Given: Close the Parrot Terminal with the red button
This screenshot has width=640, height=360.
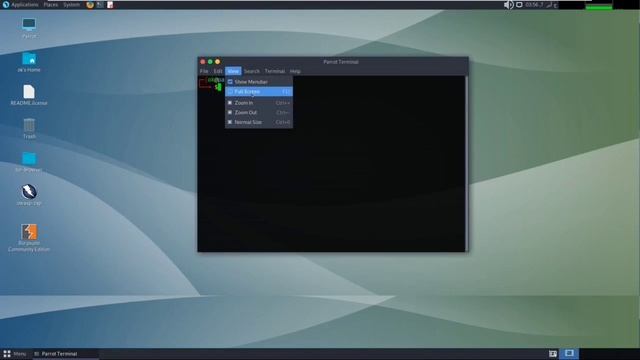Looking at the screenshot, I should [202, 62].
